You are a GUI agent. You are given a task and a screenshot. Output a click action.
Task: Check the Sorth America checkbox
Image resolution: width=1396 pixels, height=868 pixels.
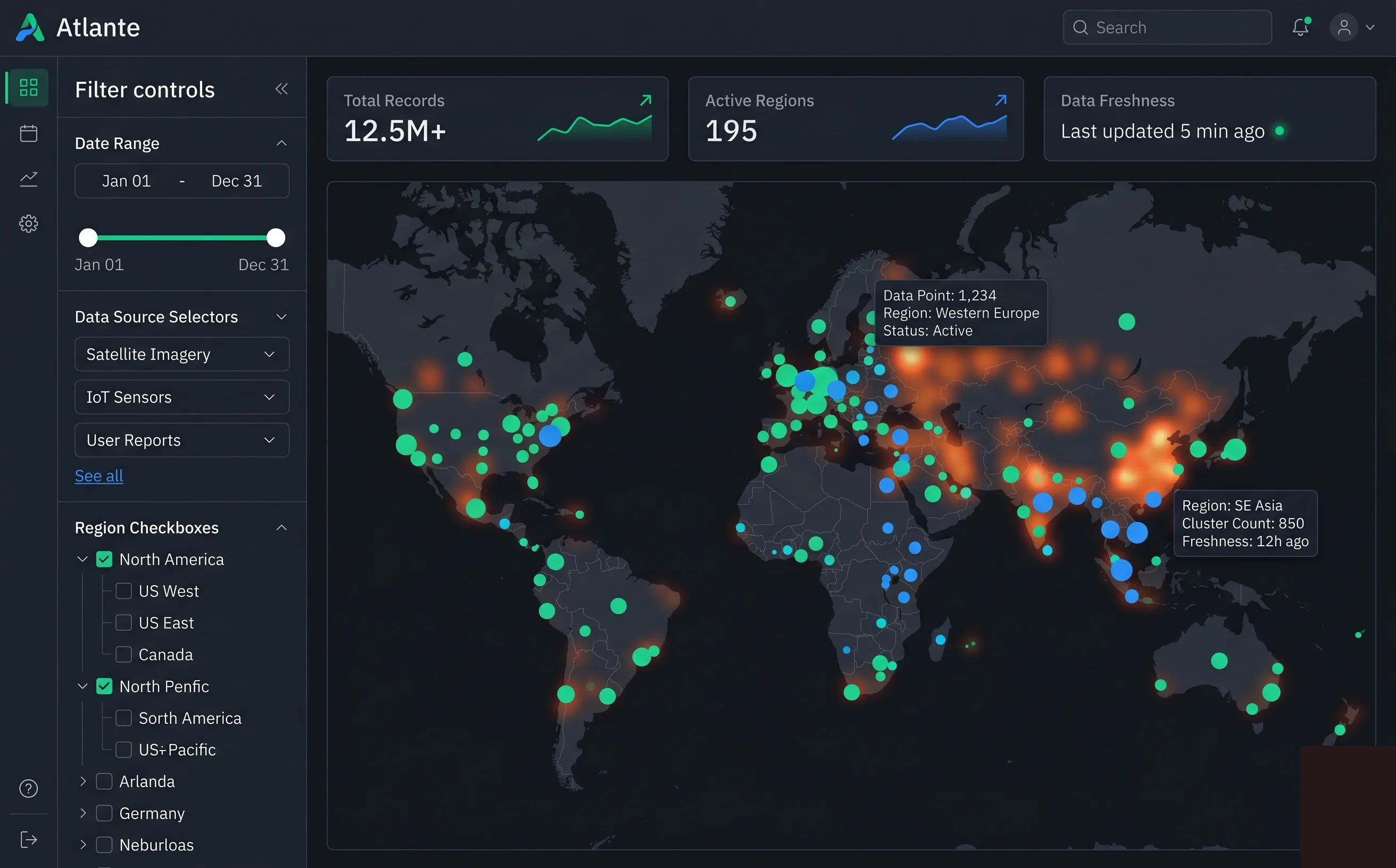(x=123, y=718)
